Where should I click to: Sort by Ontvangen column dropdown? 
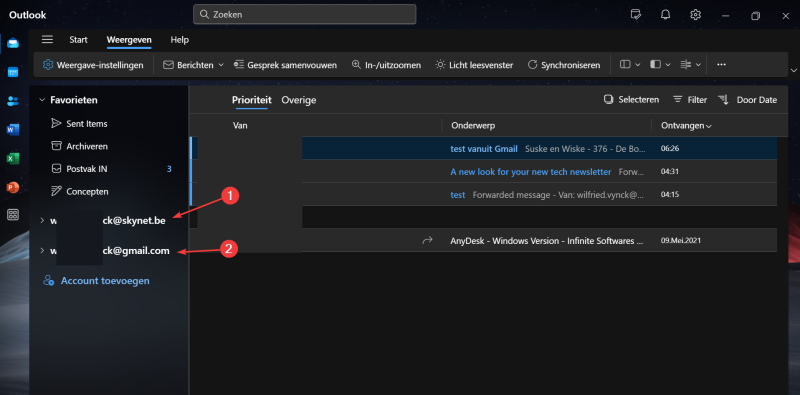coord(686,125)
